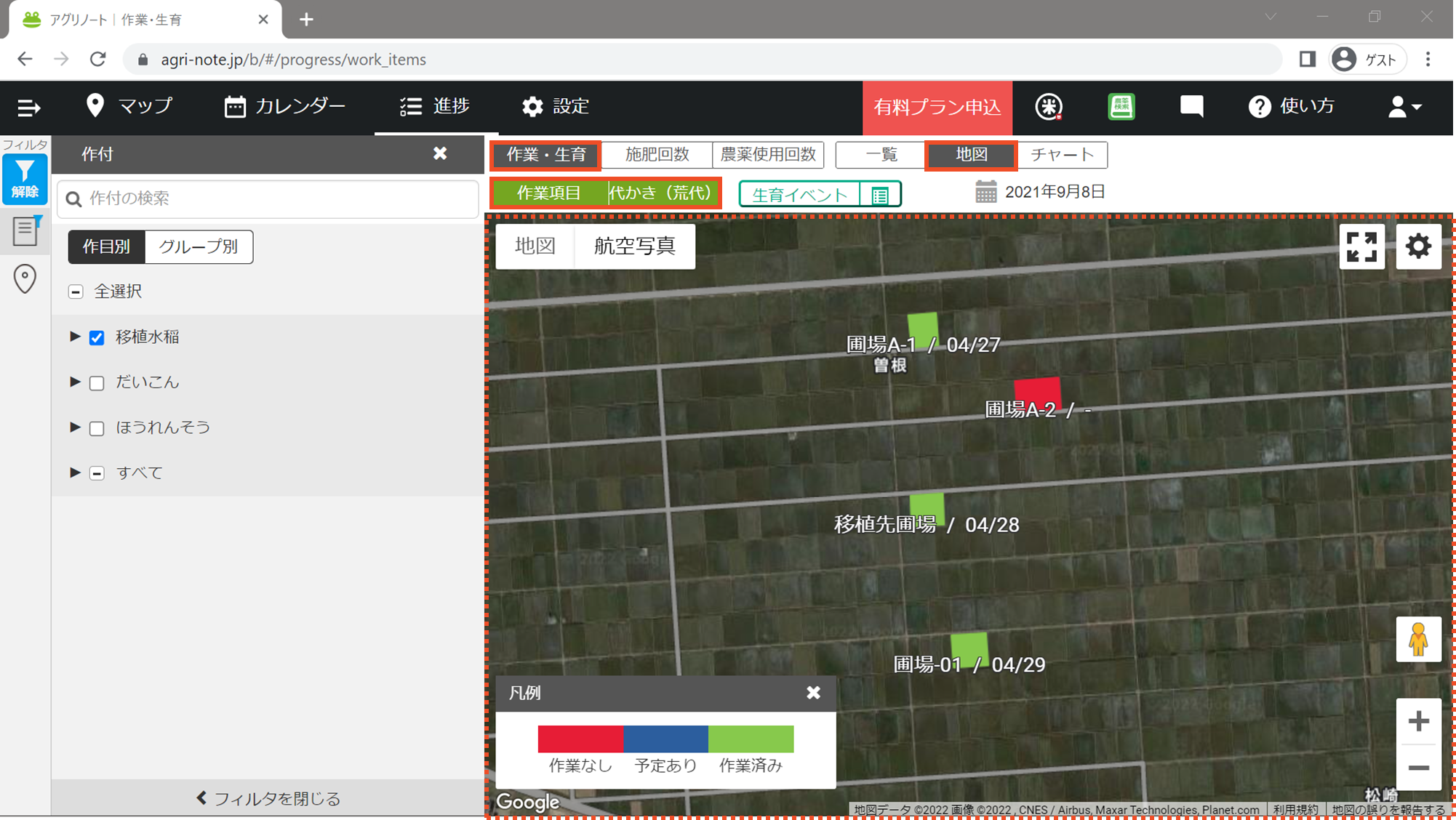Expand the 移植水稲 tree arrow
Image resolution: width=1456 pixels, height=820 pixels.
tap(75, 337)
